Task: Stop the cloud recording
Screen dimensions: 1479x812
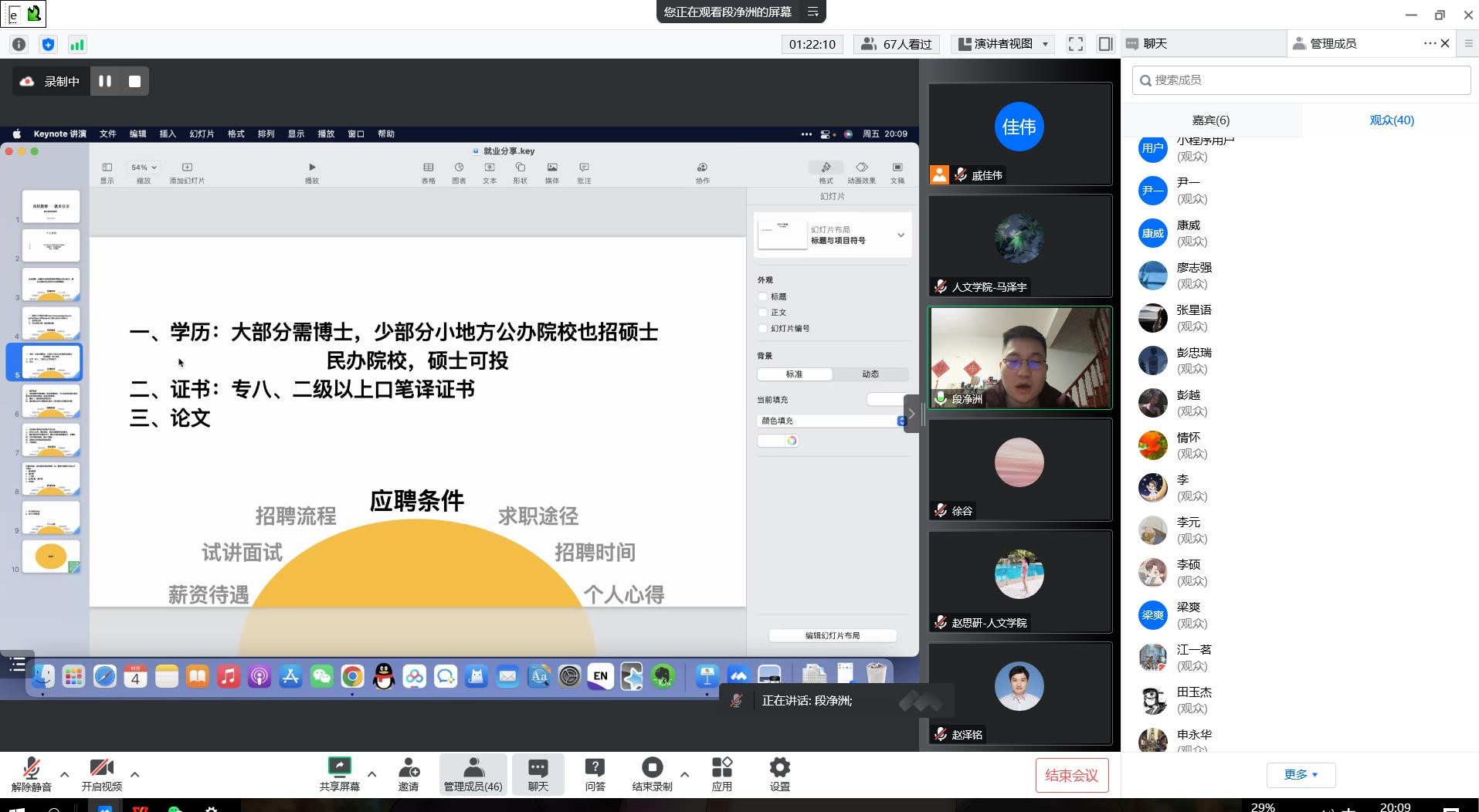Action: tap(134, 81)
